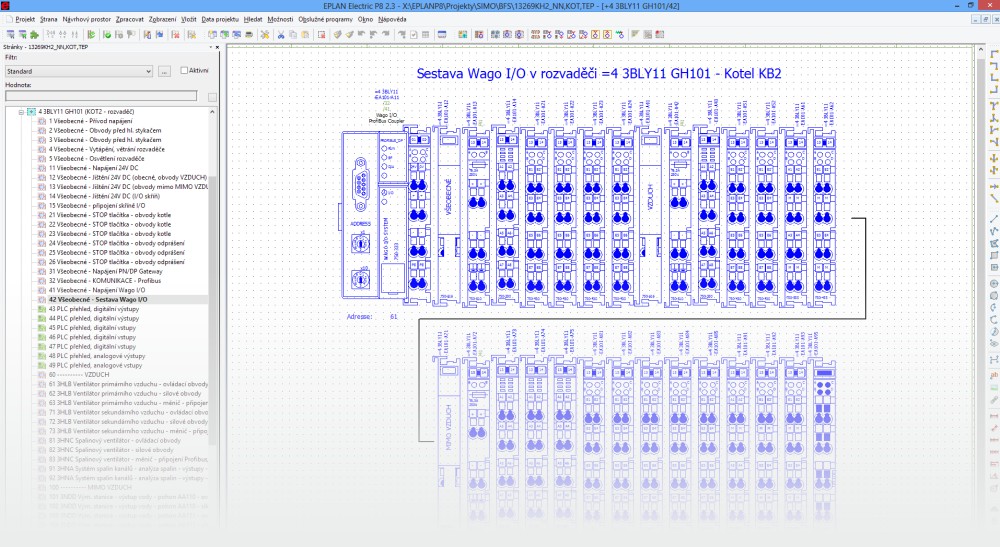The width and height of the screenshot is (1000, 547).
Task: Click the Paste clipboard icon in toolbar
Action: (305, 34)
